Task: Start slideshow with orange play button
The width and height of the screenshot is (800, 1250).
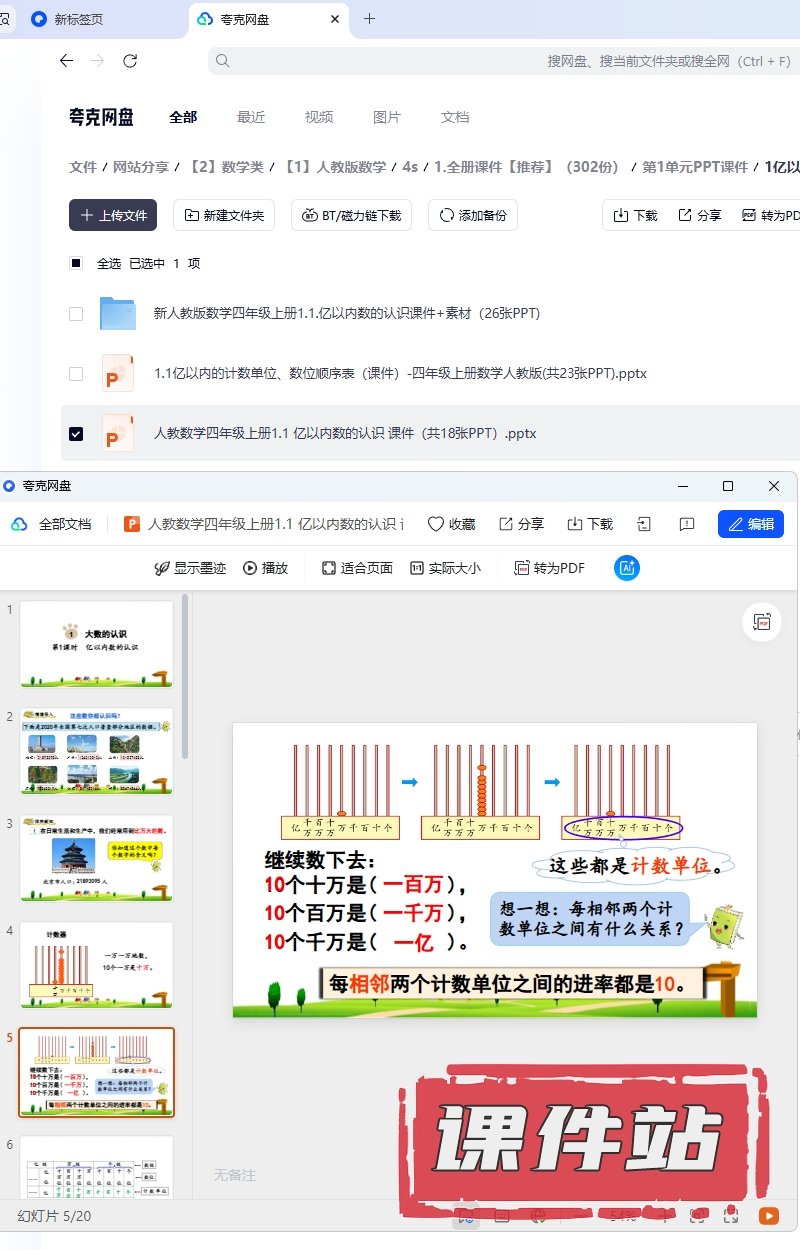Action: 768,1216
